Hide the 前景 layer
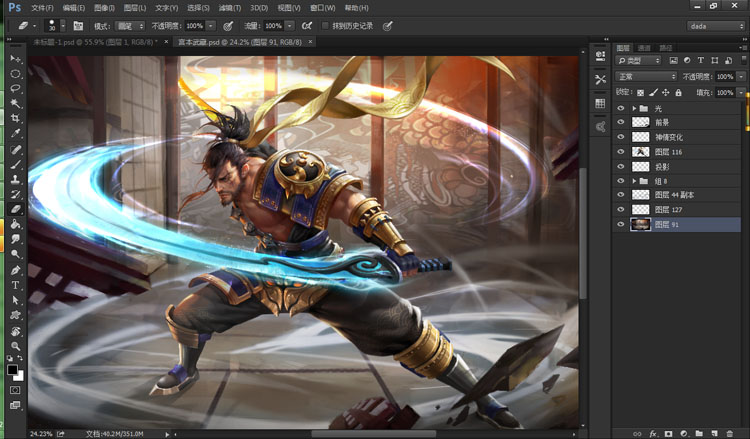 (621, 122)
